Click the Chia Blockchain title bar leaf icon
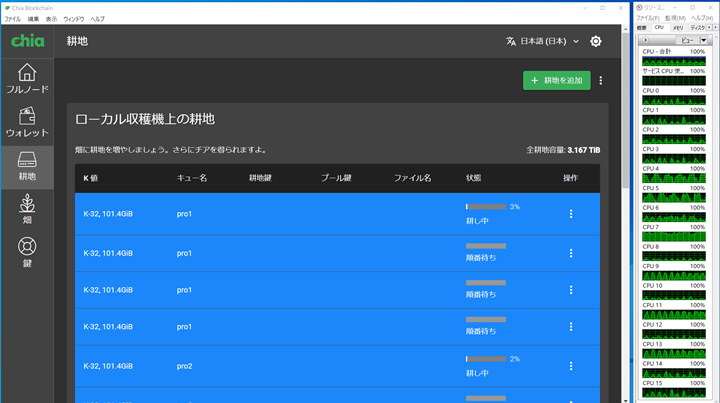720x403 pixels. pos(7,8)
